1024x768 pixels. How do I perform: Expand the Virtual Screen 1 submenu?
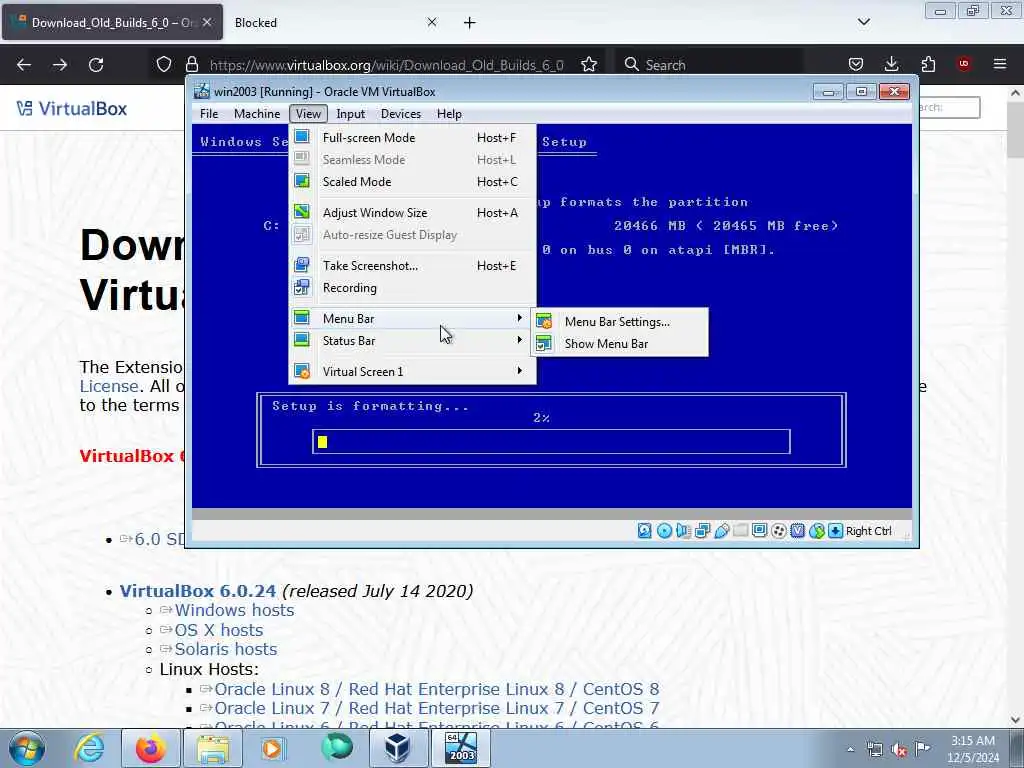412,371
